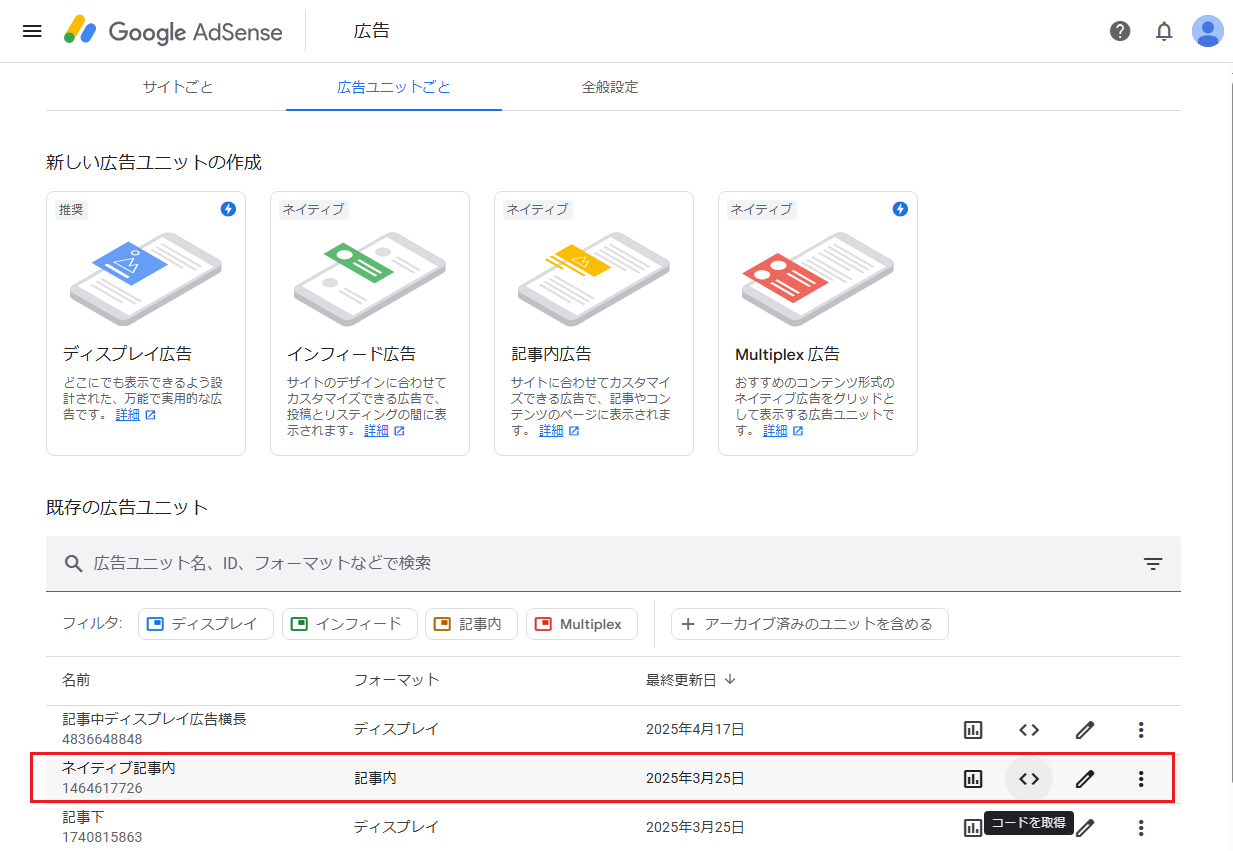Open the notifications bell
The width and height of the screenshot is (1233, 851).
(x=1164, y=31)
